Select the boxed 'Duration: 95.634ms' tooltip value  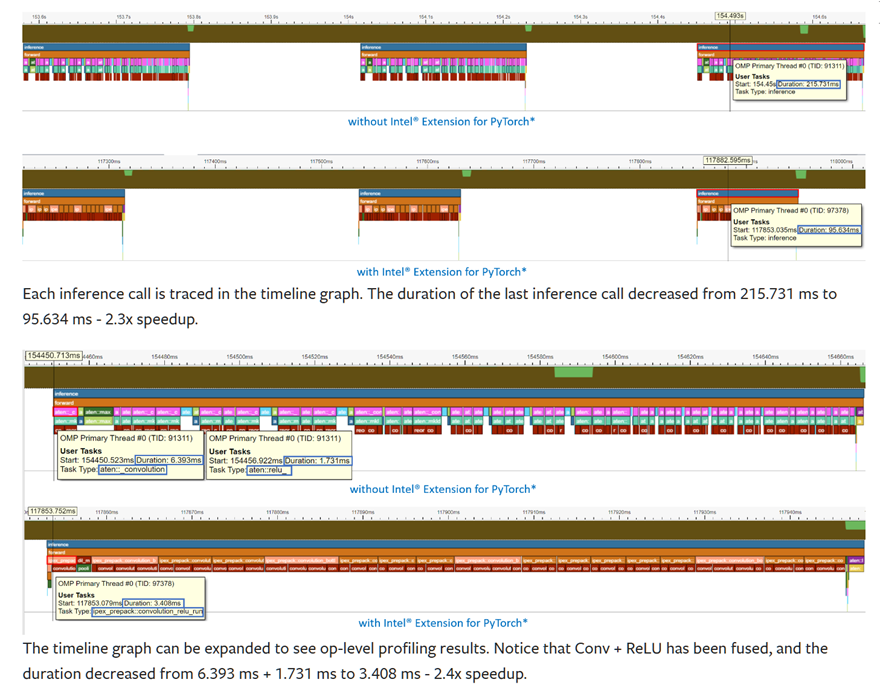point(829,230)
